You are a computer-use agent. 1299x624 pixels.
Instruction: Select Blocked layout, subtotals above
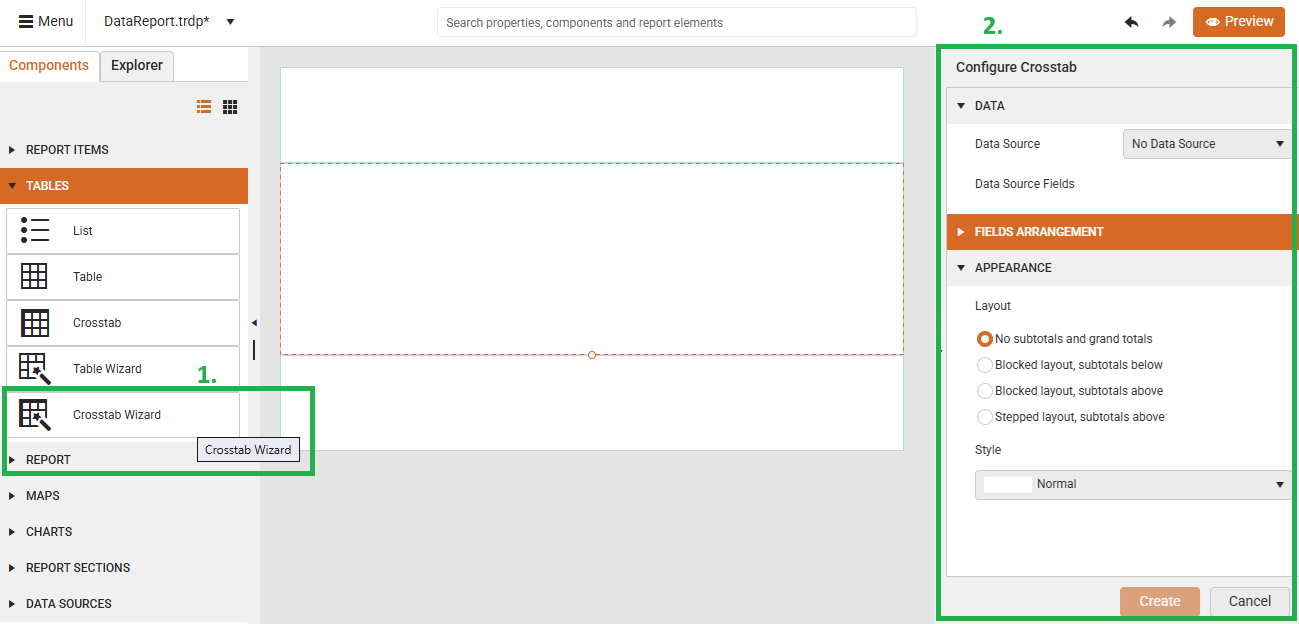coord(985,391)
